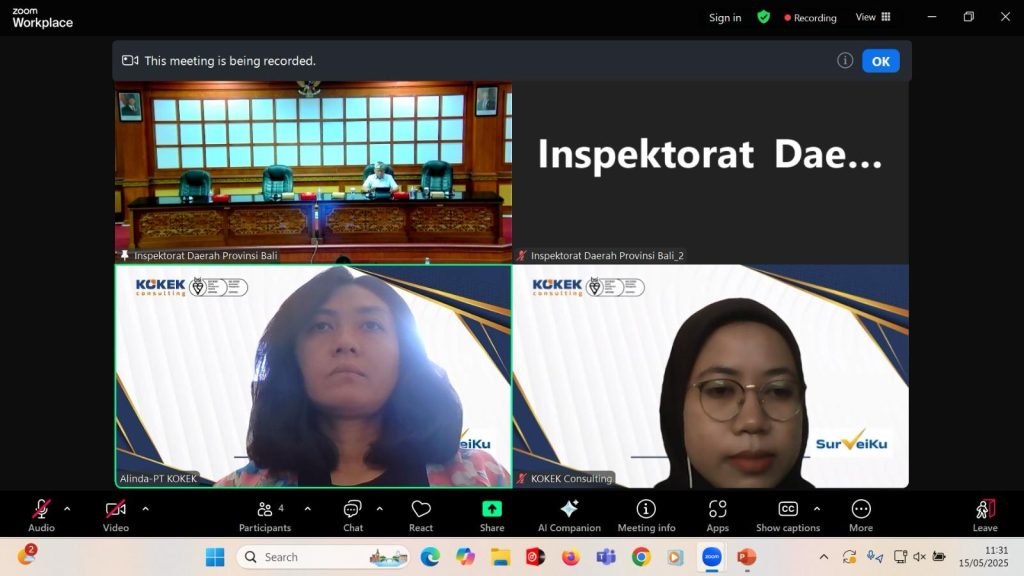
Task: Open the weather widget in the taskbar
Action: (27, 555)
